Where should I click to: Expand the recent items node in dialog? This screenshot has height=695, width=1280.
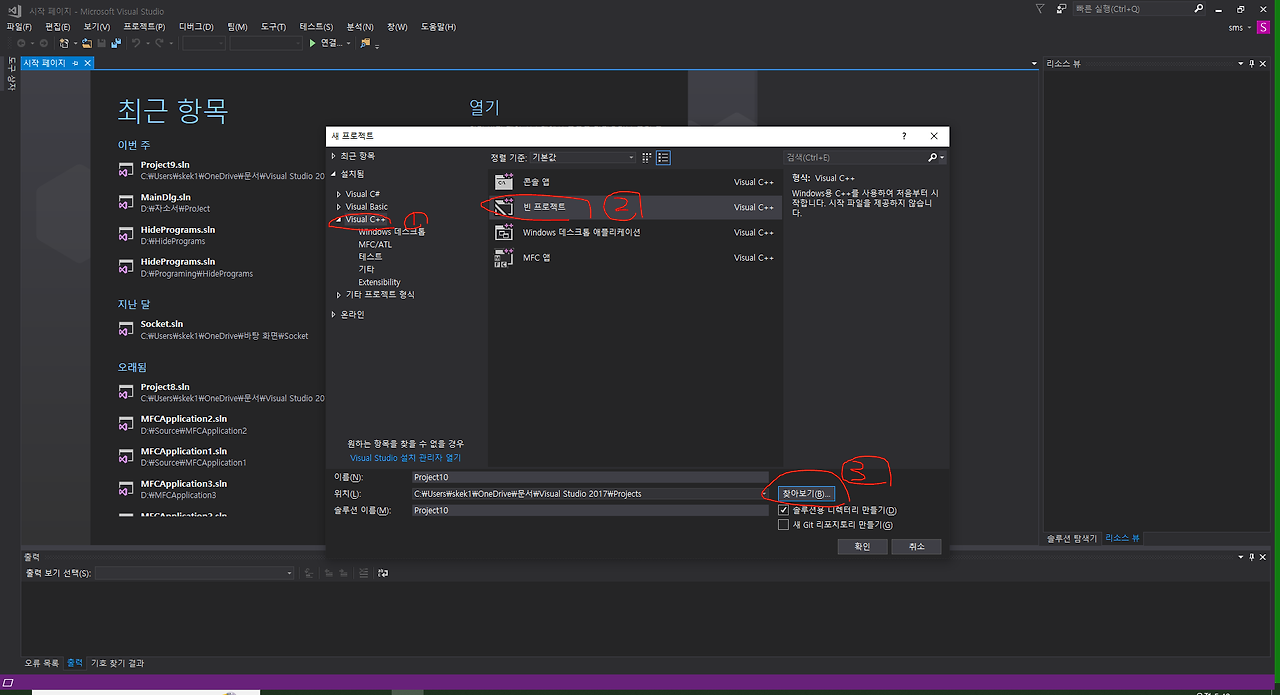334,156
